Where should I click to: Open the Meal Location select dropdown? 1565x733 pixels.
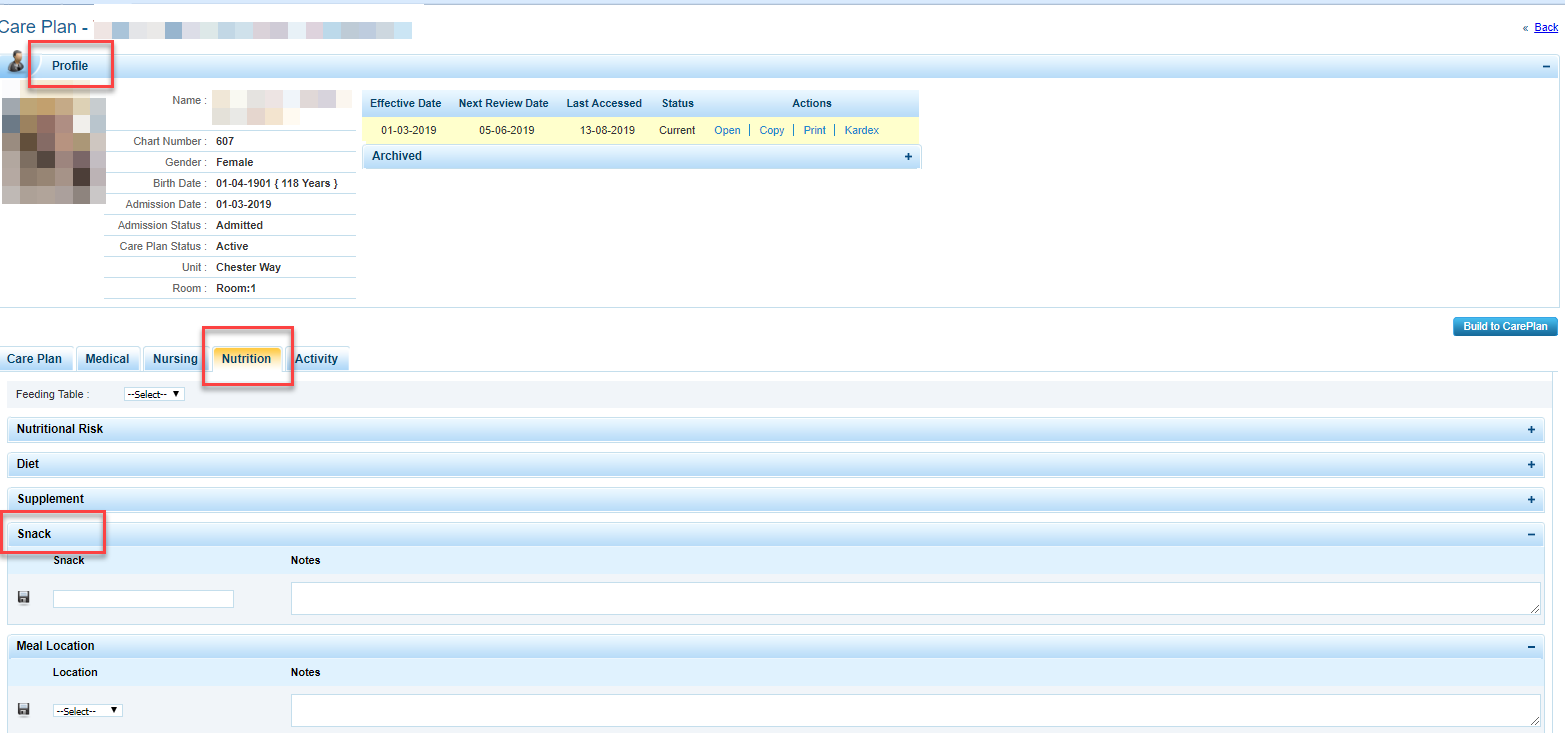(87, 711)
